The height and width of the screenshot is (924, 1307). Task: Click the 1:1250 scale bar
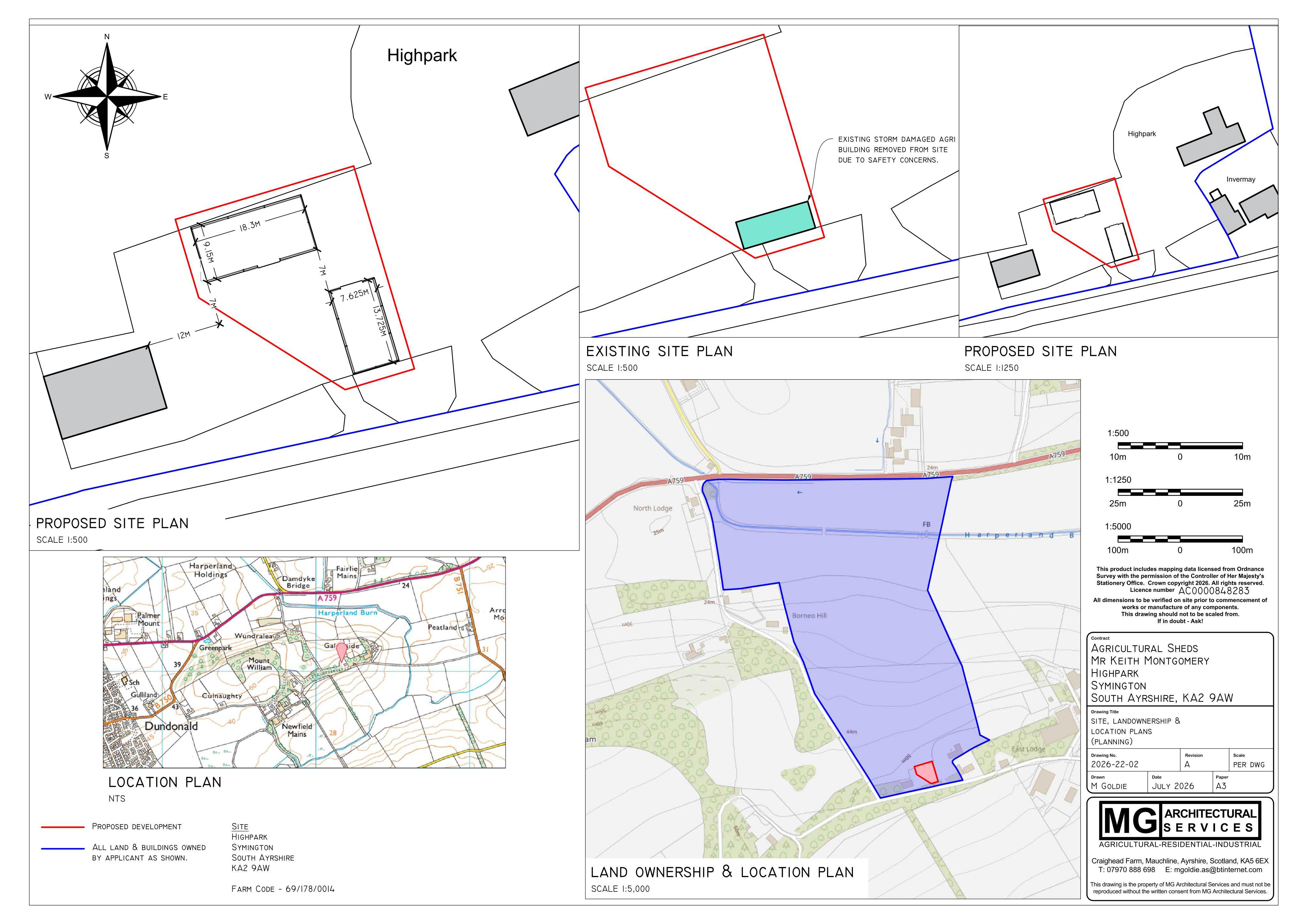[1180, 492]
